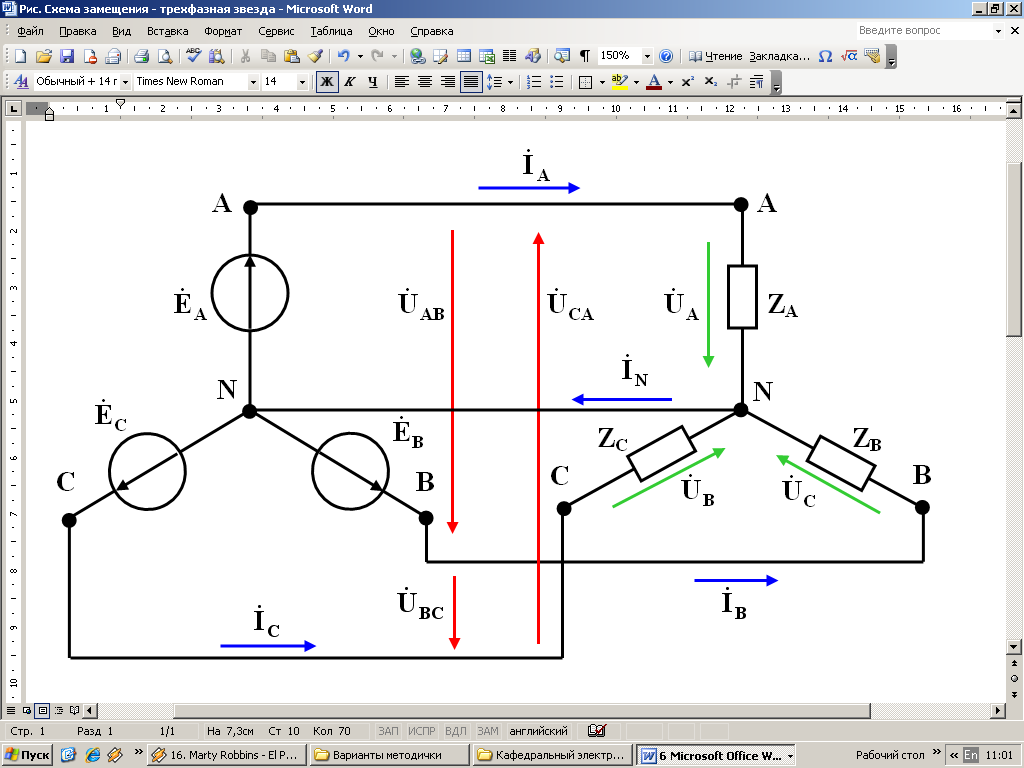
Task: Open the zoom 150% dropdown
Action: point(647,56)
